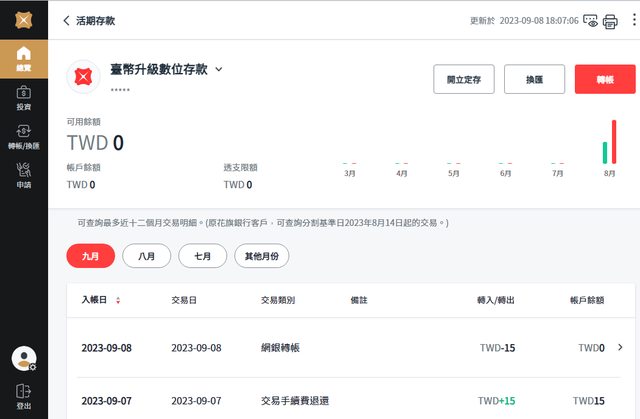Open the 投資 investment sidebar icon

coord(23,98)
